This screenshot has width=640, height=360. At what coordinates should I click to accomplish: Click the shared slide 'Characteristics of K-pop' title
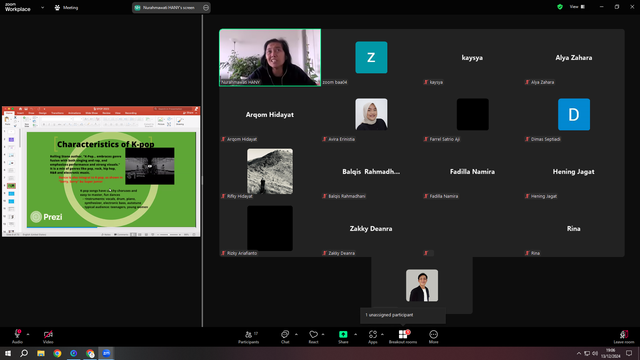tap(106, 144)
